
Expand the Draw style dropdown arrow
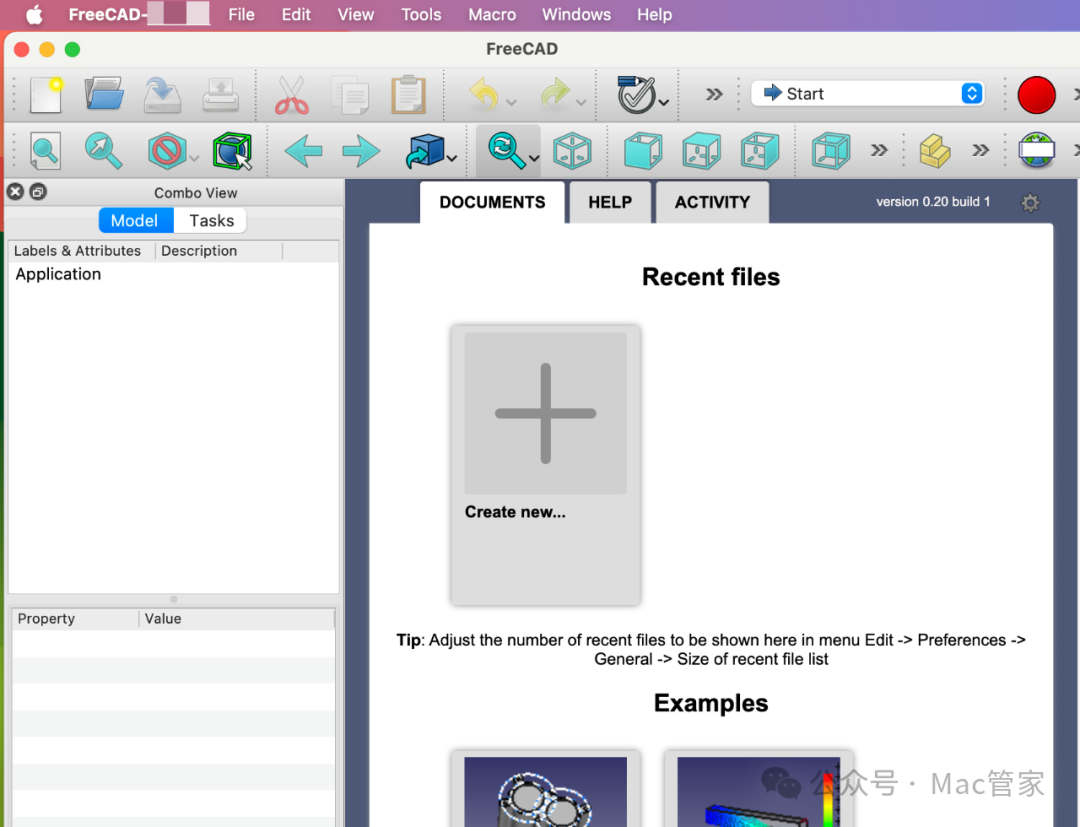[194, 158]
